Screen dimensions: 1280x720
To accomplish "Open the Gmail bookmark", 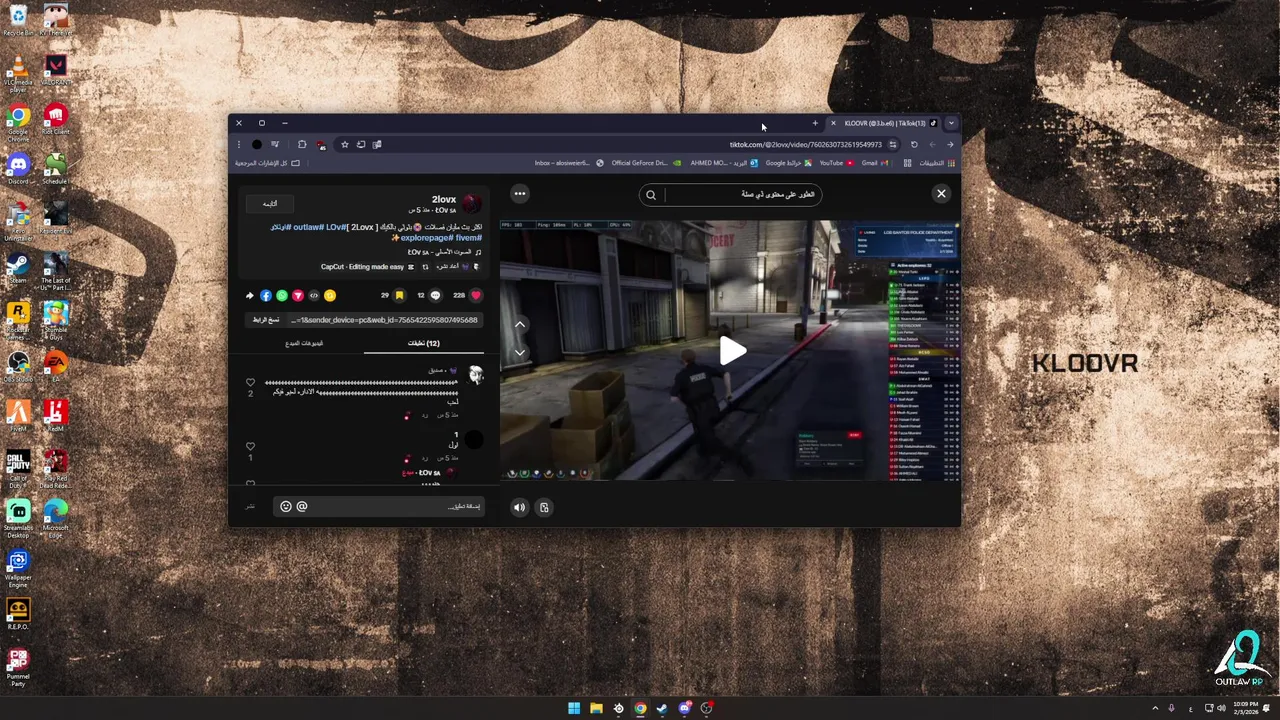I will point(874,163).
